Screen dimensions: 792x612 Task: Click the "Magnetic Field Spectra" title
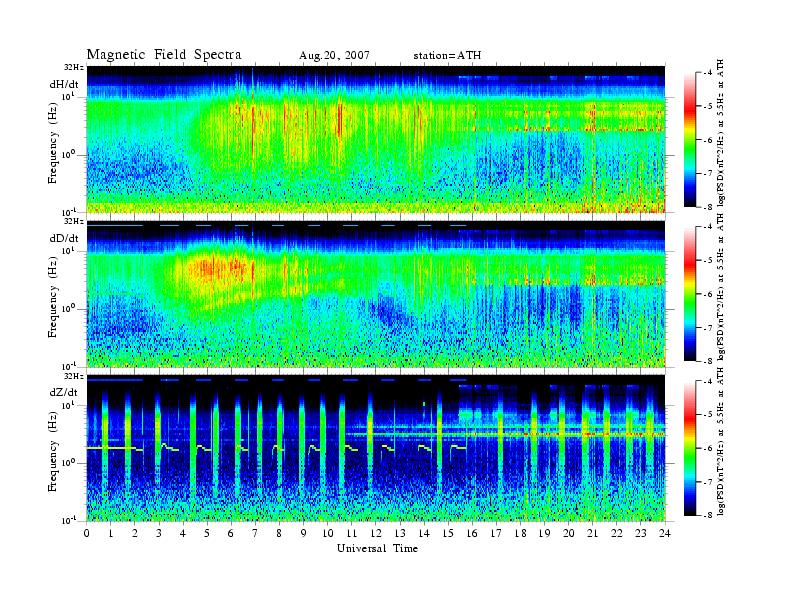click(164, 55)
